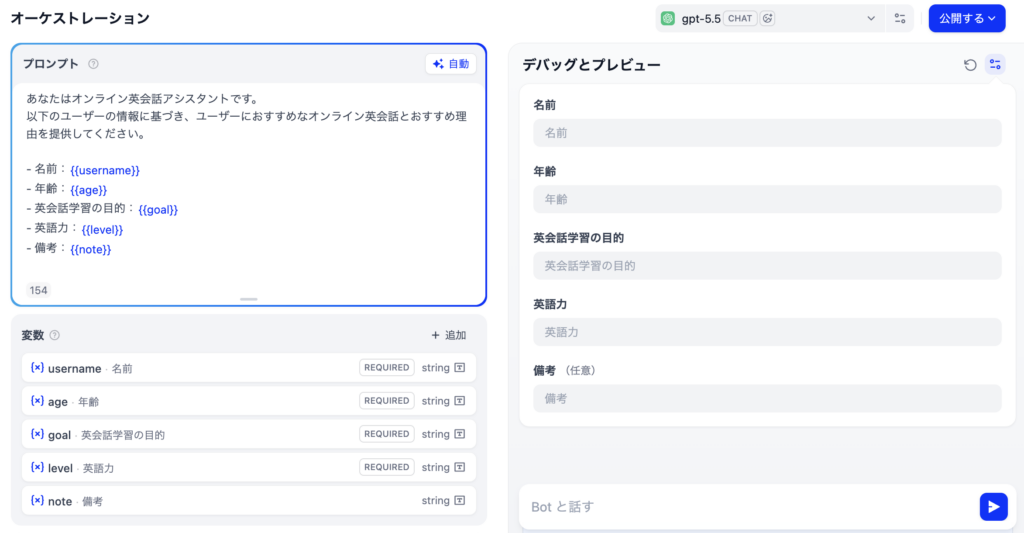This screenshot has width=1024, height=533.
Task: Click the sparkle auto-generate icon
Action: (438, 64)
